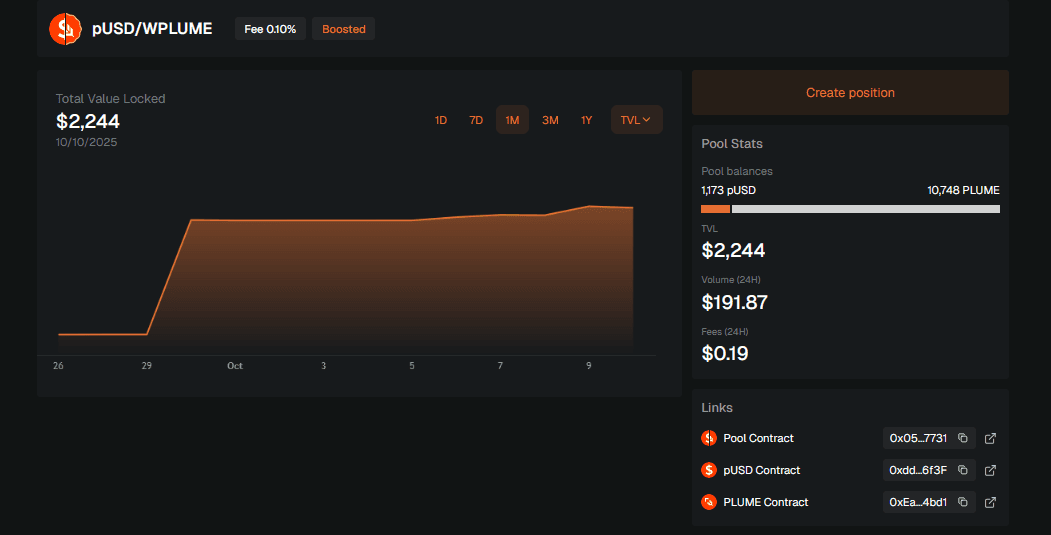Click the Total Value Locked label
The image size is (1051, 535).
coord(111,99)
